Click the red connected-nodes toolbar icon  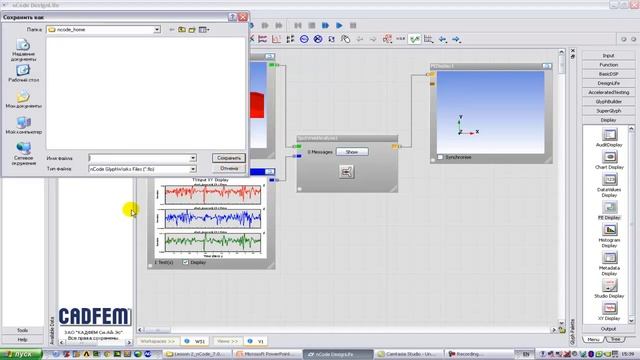[387, 39]
